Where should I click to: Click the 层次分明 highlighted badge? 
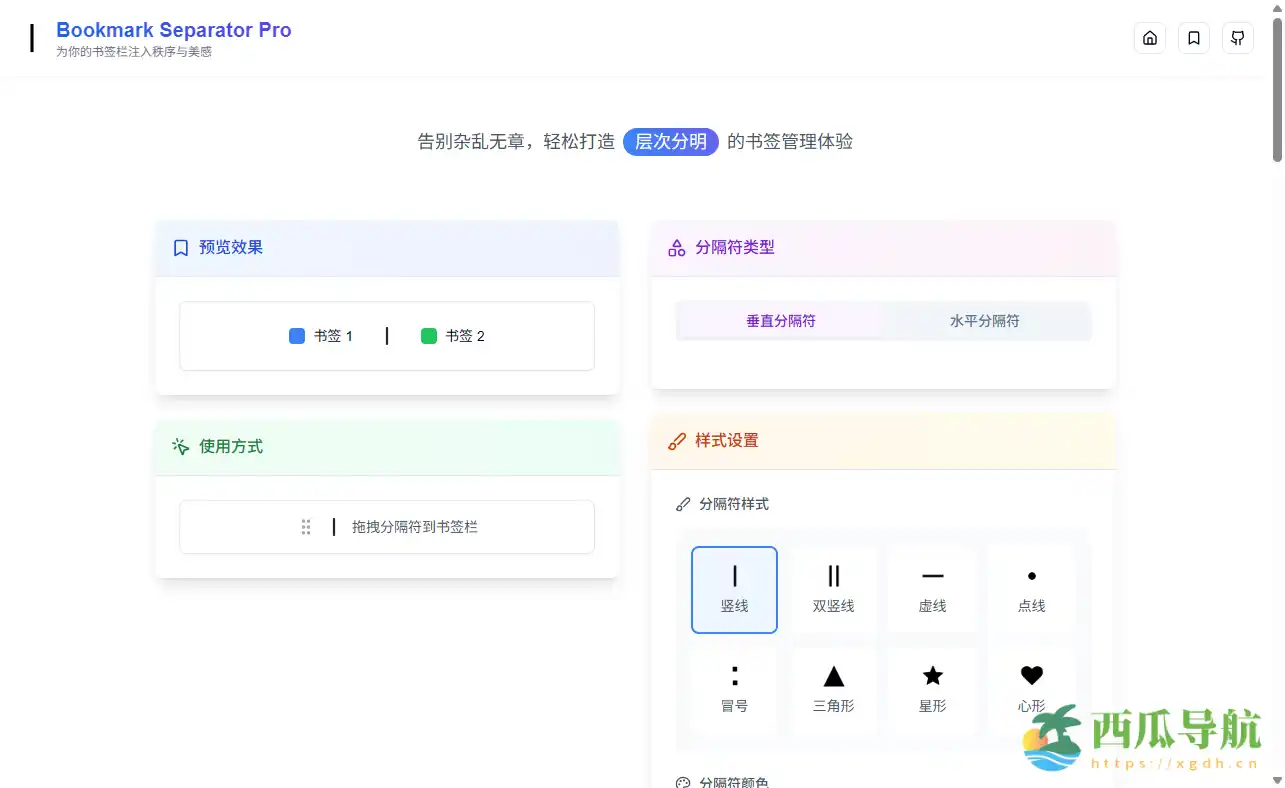pyautogui.click(x=670, y=142)
